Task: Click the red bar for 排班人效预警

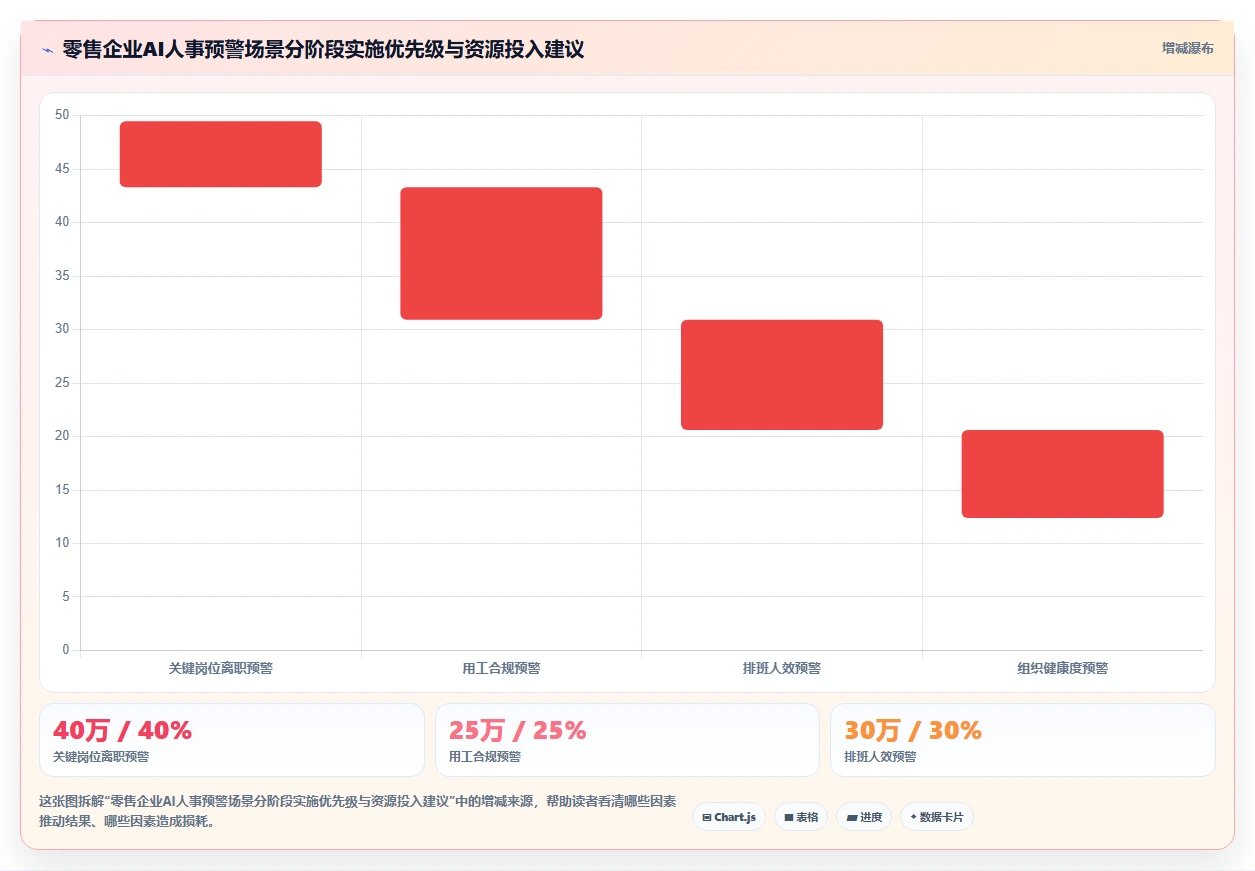Action: coord(782,375)
